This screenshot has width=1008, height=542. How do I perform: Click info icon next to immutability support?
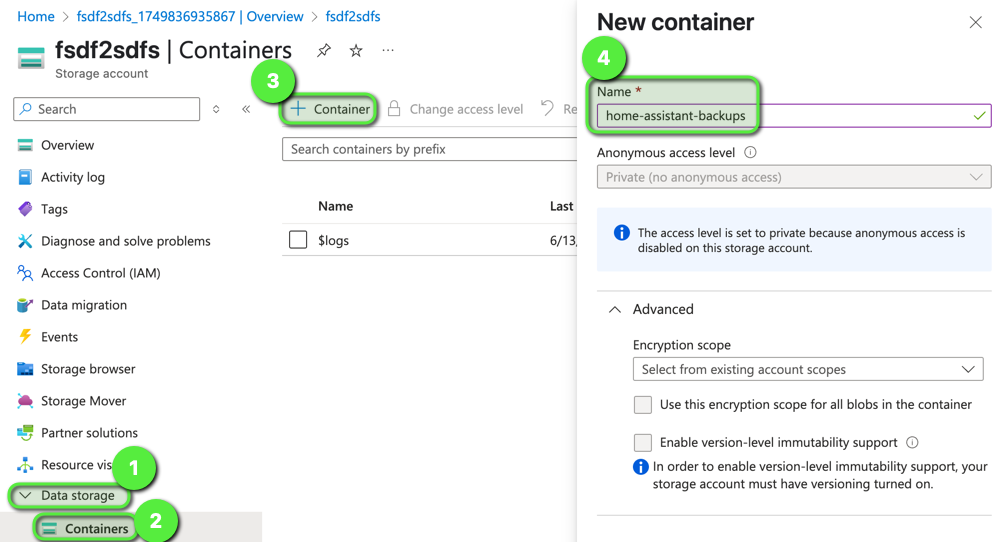pyautogui.click(x=912, y=442)
